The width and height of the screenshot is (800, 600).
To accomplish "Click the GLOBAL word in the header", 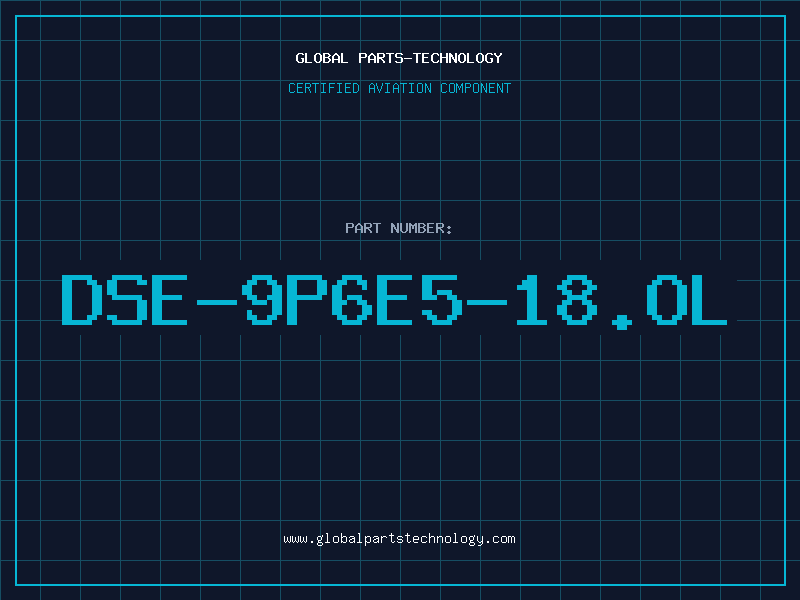I will tap(321, 58).
